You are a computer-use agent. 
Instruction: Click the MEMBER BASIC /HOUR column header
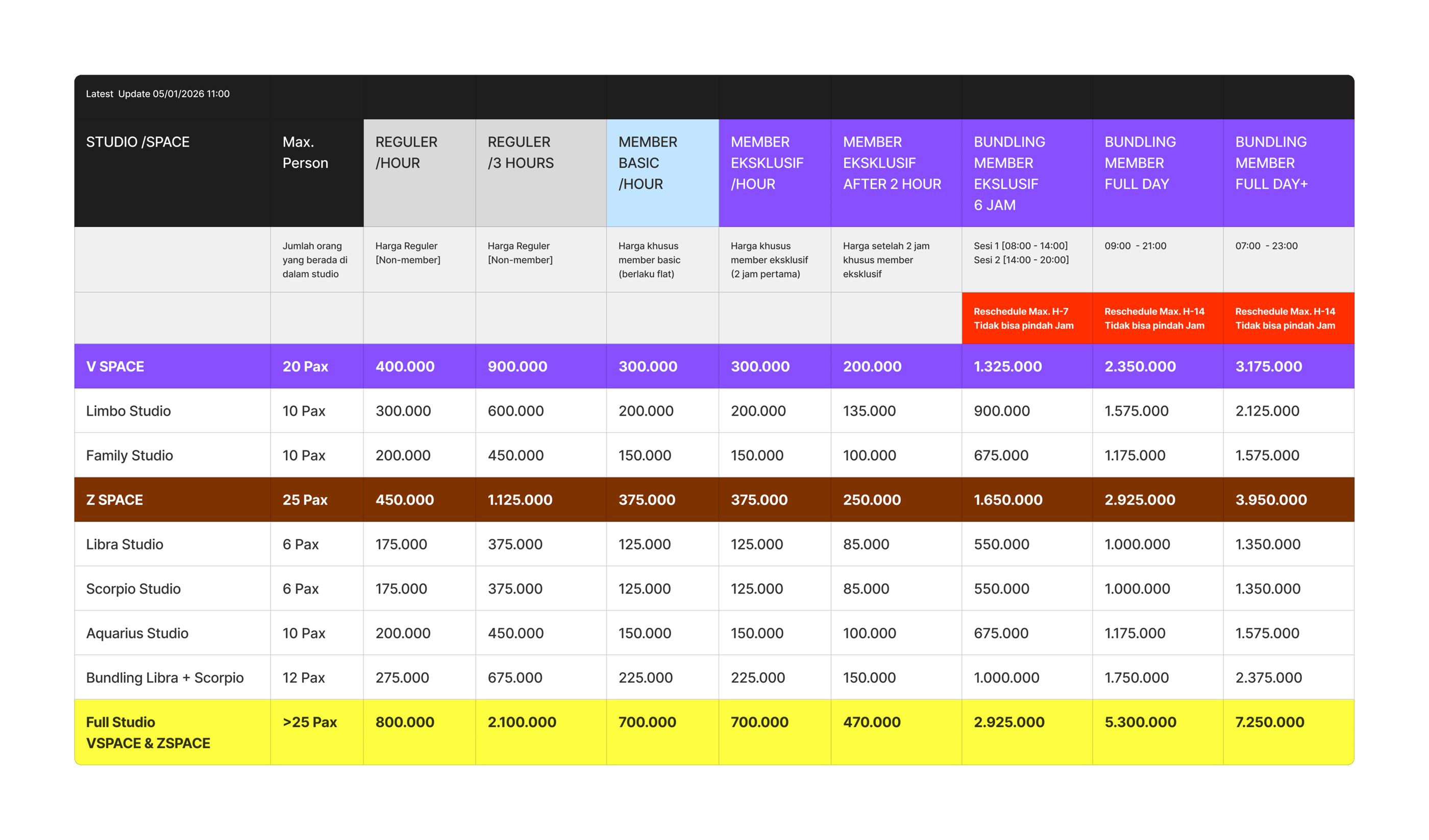click(648, 163)
